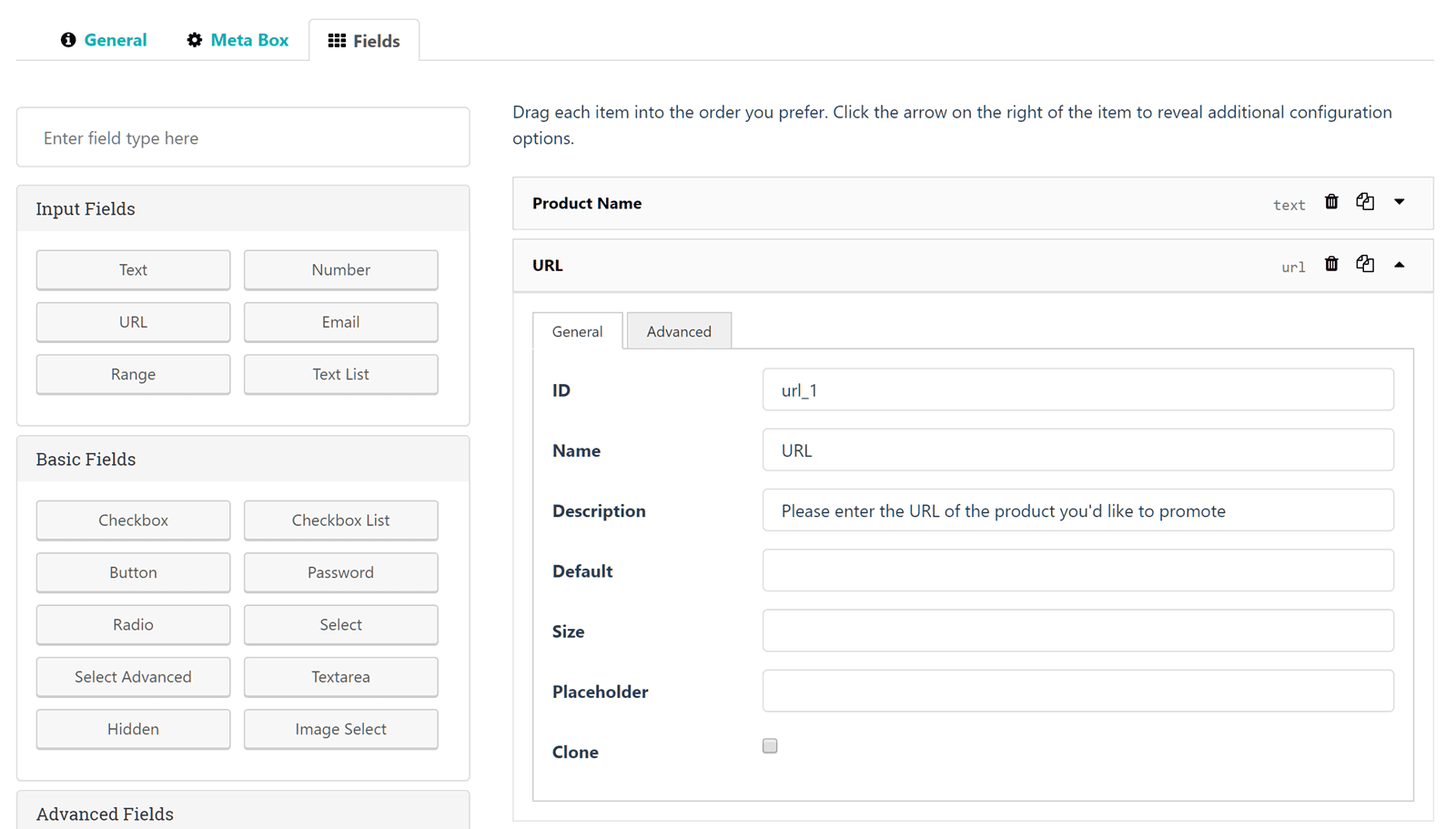
Task: Focus the Placeholder input box
Action: (1077, 692)
